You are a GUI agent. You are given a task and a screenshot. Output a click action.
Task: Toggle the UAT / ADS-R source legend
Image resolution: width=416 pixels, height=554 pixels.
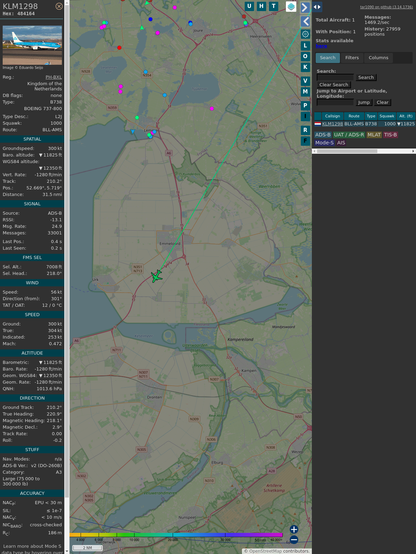tap(348, 135)
